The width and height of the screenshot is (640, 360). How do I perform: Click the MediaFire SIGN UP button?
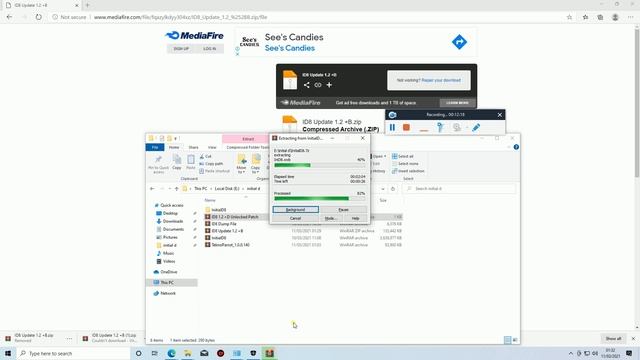(x=181, y=49)
